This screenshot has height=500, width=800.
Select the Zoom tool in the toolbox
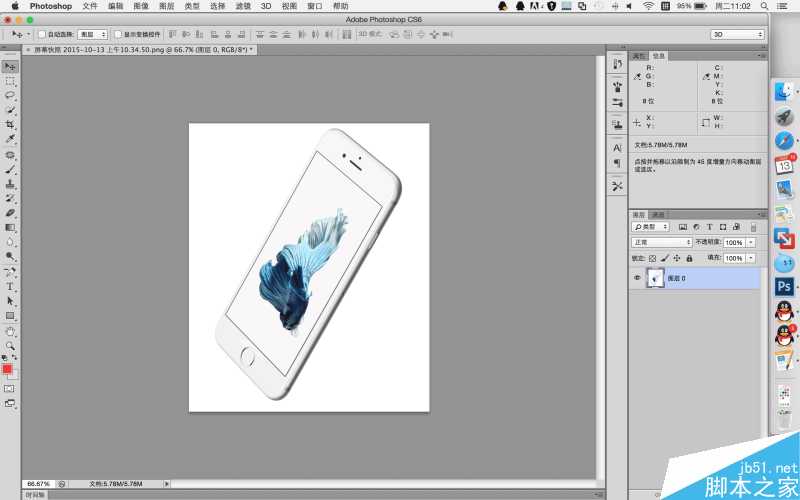[10, 345]
